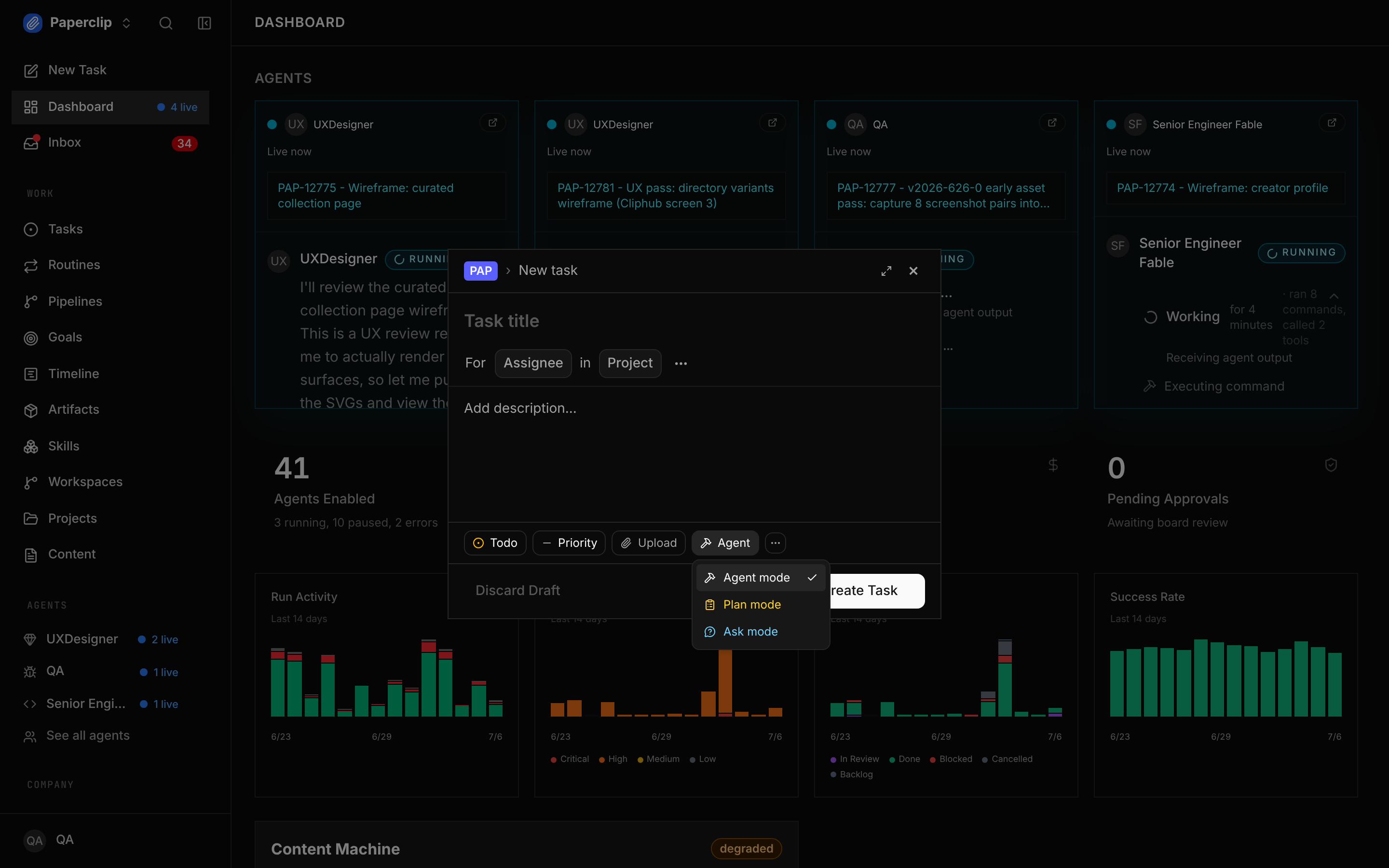Click See all agents
Viewport: 1389px width, 868px height.
[87, 735]
